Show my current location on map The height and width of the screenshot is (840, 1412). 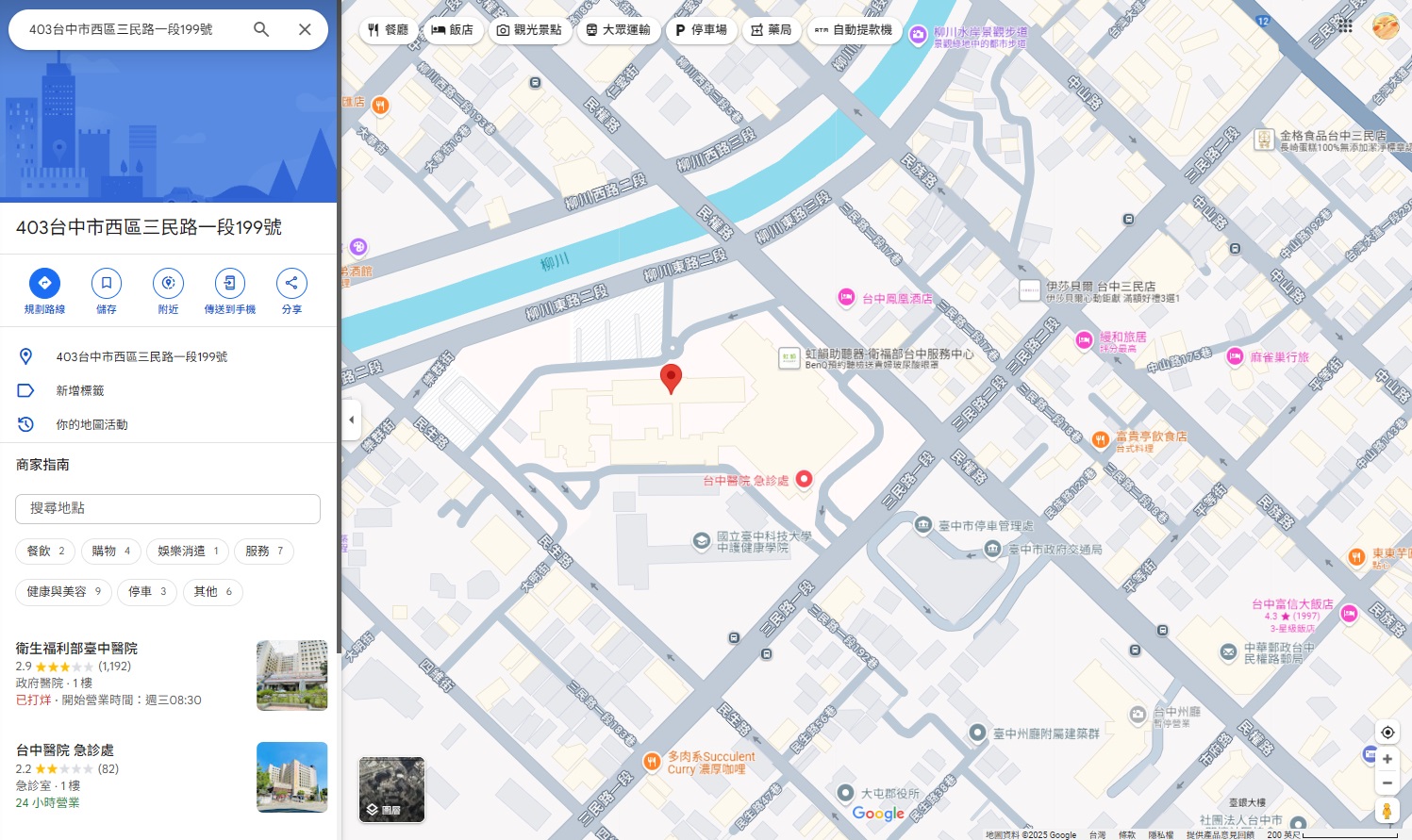(1387, 733)
